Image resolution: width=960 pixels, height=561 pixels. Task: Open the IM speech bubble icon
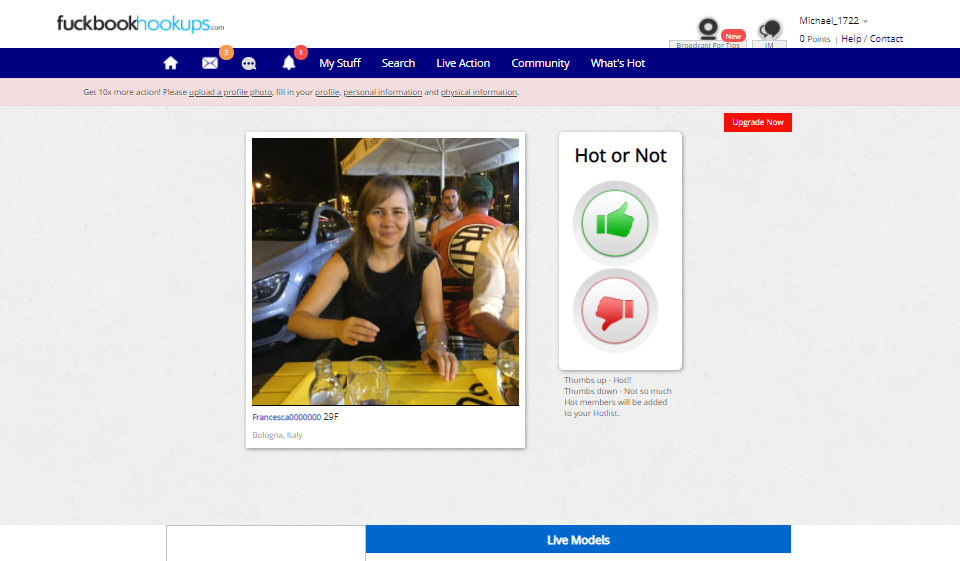click(x=769, y=32)
